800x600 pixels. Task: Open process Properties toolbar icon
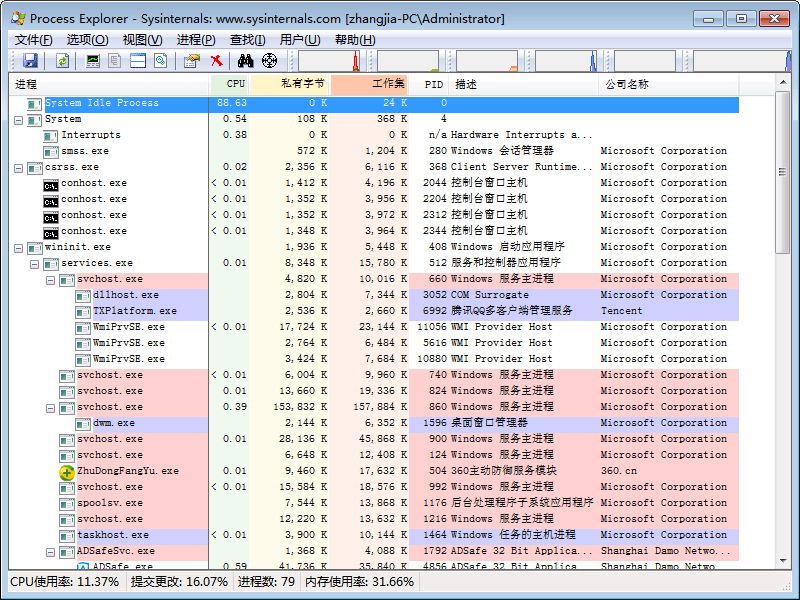pos(192,61)
